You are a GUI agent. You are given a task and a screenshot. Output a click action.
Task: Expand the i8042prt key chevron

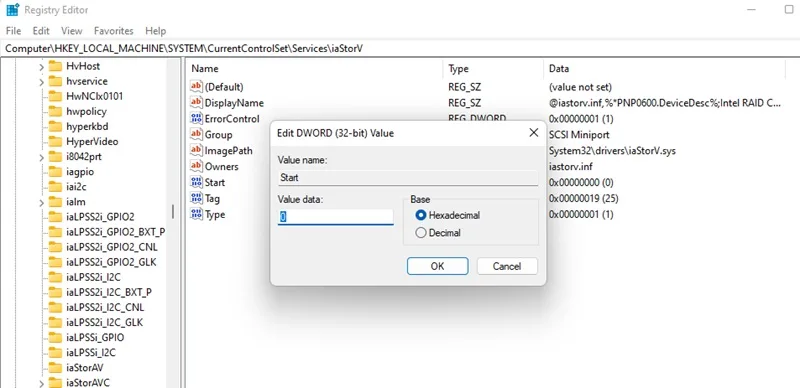click(x=42, y=157)
